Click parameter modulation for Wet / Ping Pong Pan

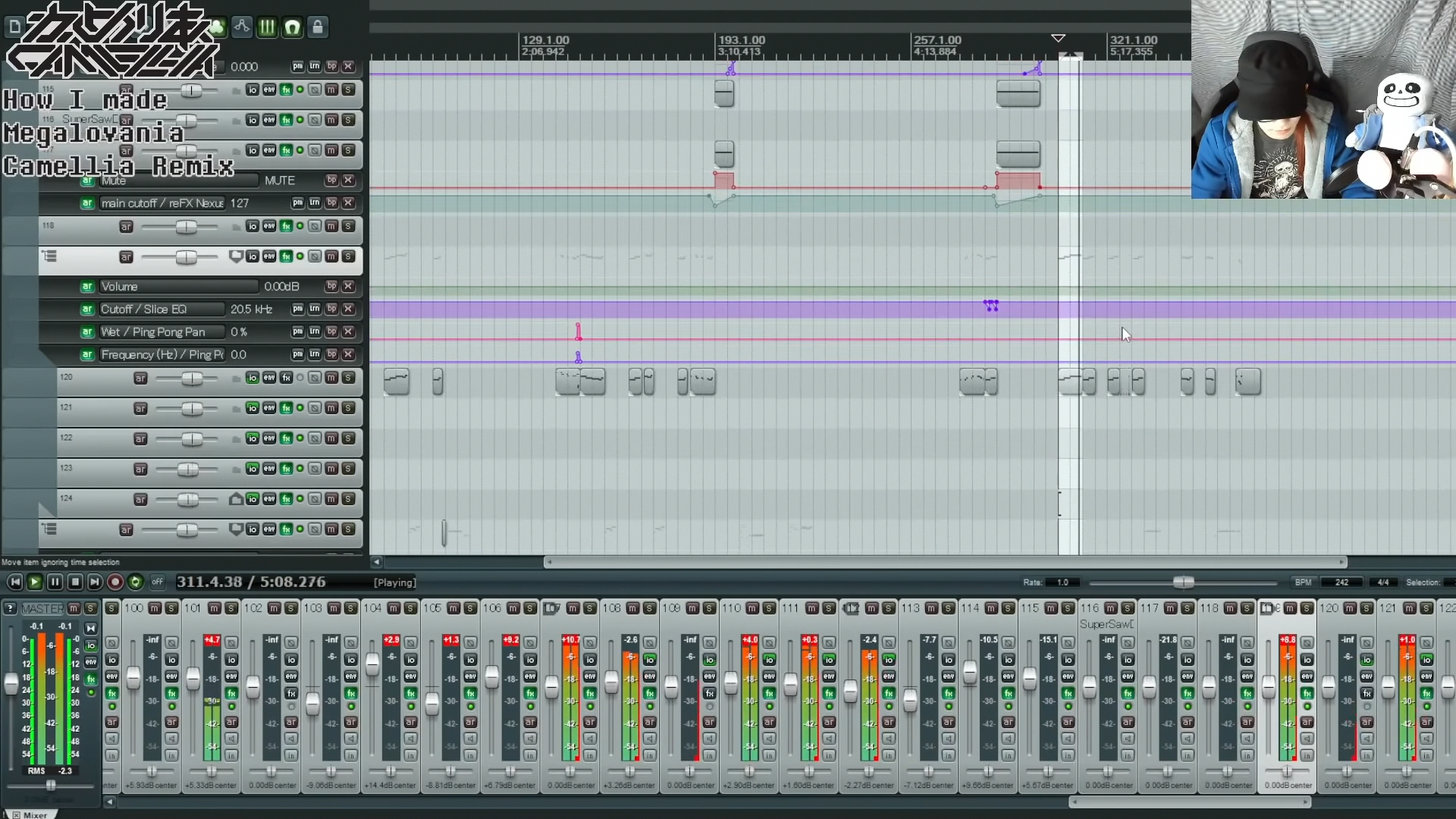pos(298,332)
